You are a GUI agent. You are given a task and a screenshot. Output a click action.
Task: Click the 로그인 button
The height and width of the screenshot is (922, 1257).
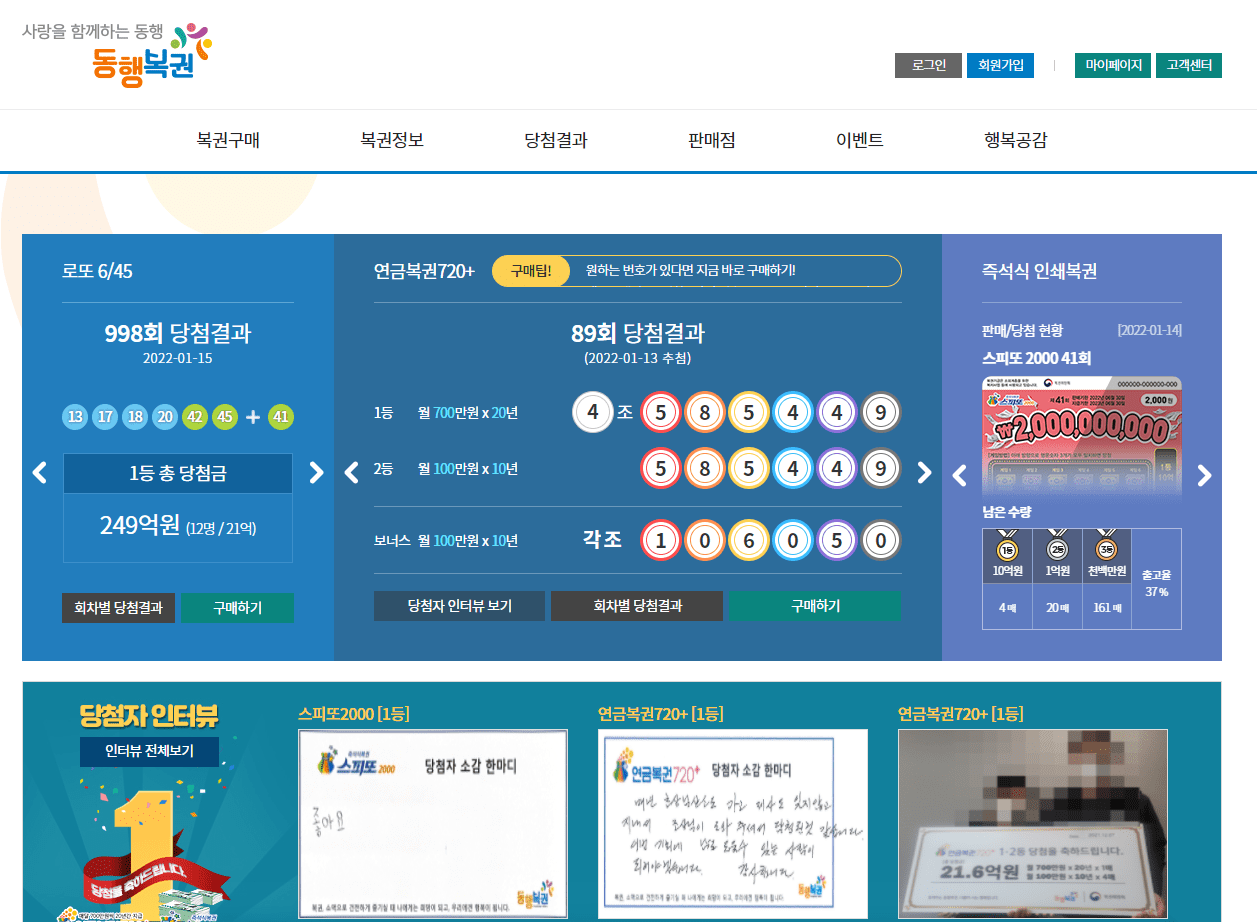(x=928, y=65)
